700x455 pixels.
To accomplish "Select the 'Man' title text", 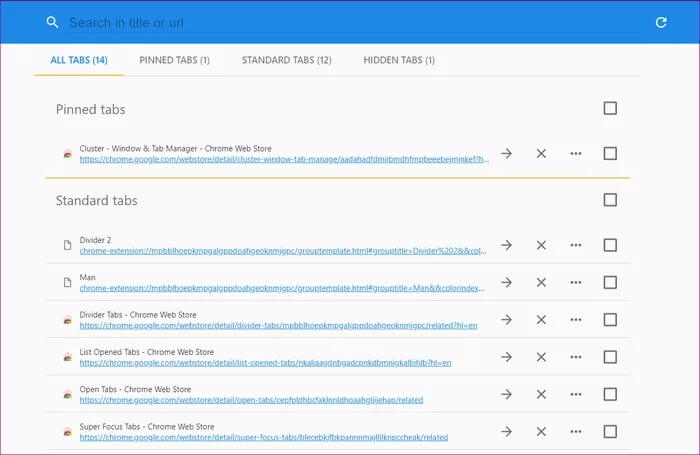I will [x=88, y=277].
